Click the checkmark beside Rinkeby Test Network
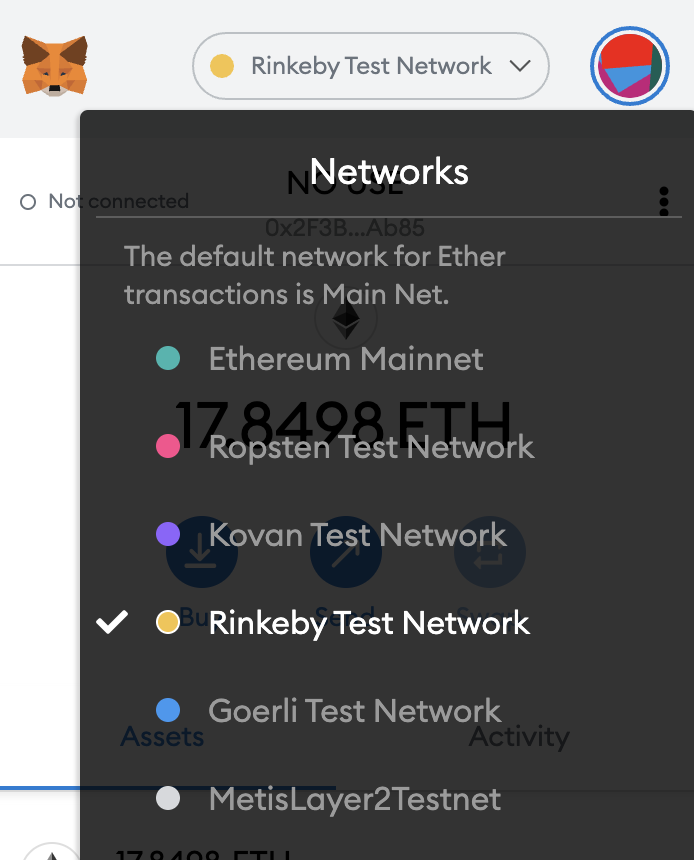Screen dimensions: 694x860 (112, 622)
